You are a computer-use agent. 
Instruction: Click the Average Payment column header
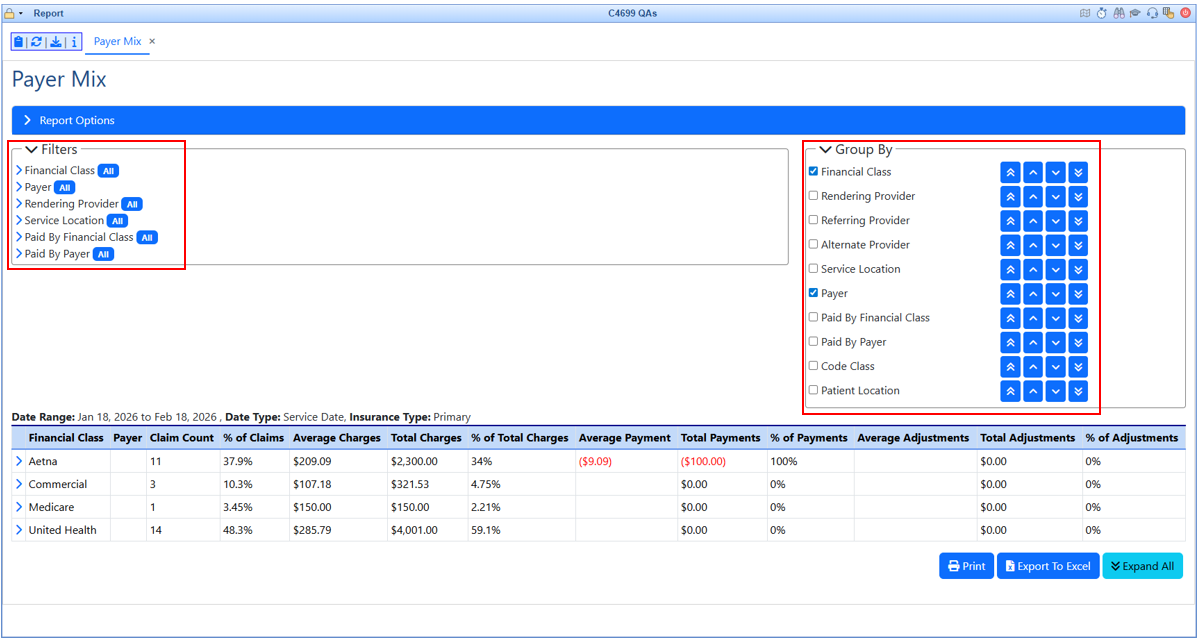click(x=624, y=438)
